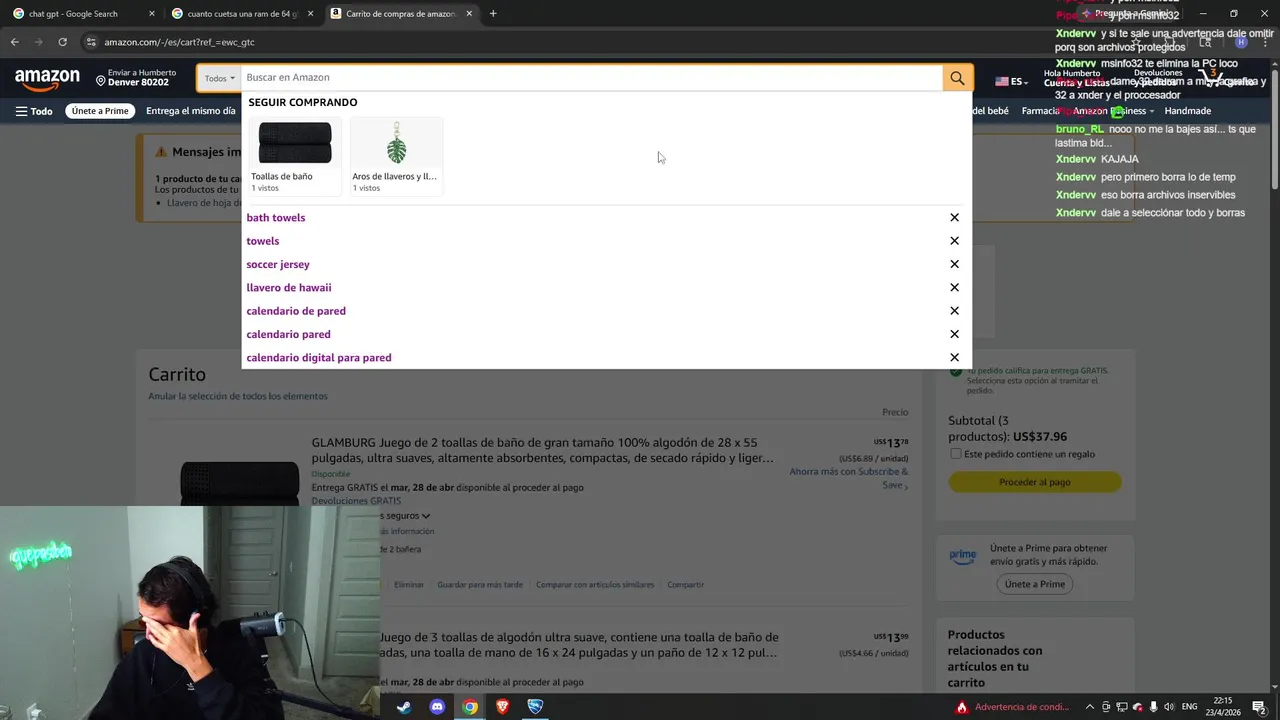Viewport: 1280px width, 720px height.
Task: Click the orange search magnifier button
Action: (x=957, y=78)
